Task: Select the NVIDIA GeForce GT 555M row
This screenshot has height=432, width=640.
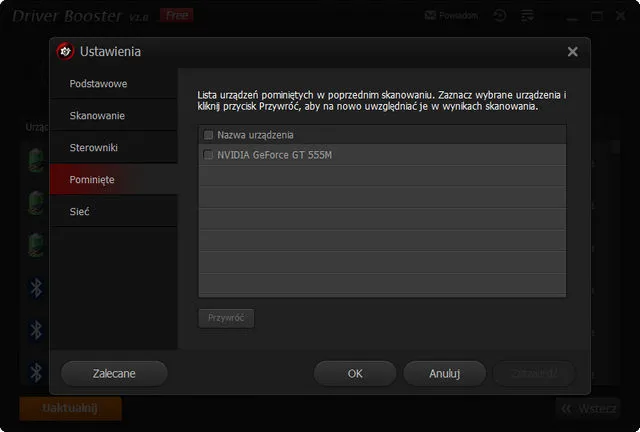Action: click(380, 155)
